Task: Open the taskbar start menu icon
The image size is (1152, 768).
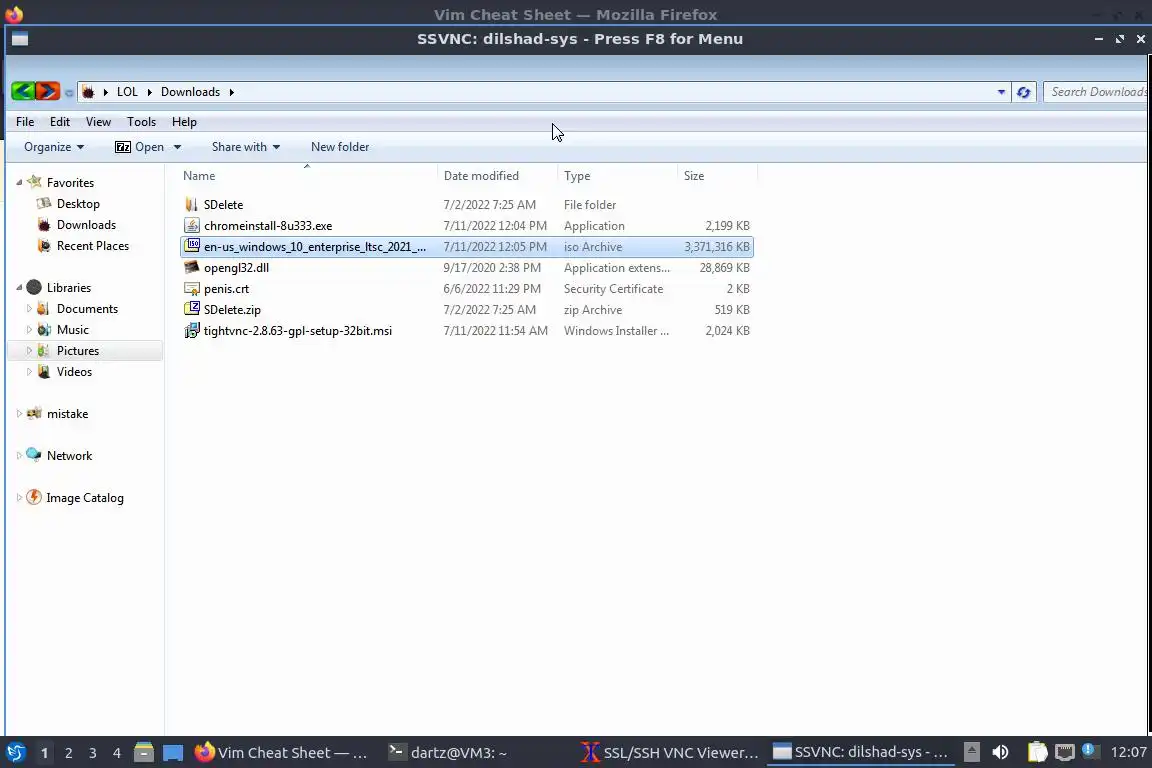Action: click(x=15, y=753)
